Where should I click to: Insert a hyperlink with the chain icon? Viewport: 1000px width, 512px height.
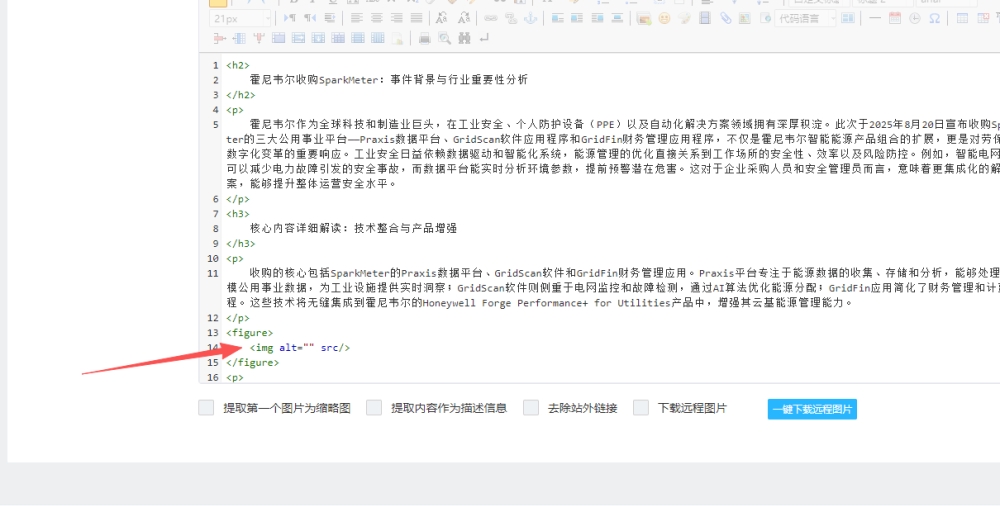(x=491, y=18)
